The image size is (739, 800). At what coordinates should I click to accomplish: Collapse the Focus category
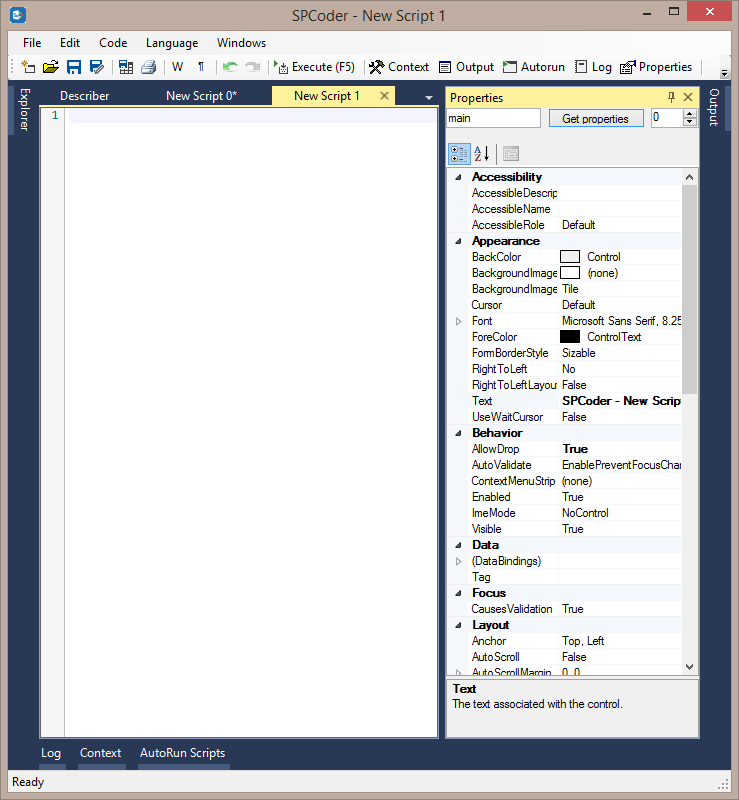(x=458, y=593)
